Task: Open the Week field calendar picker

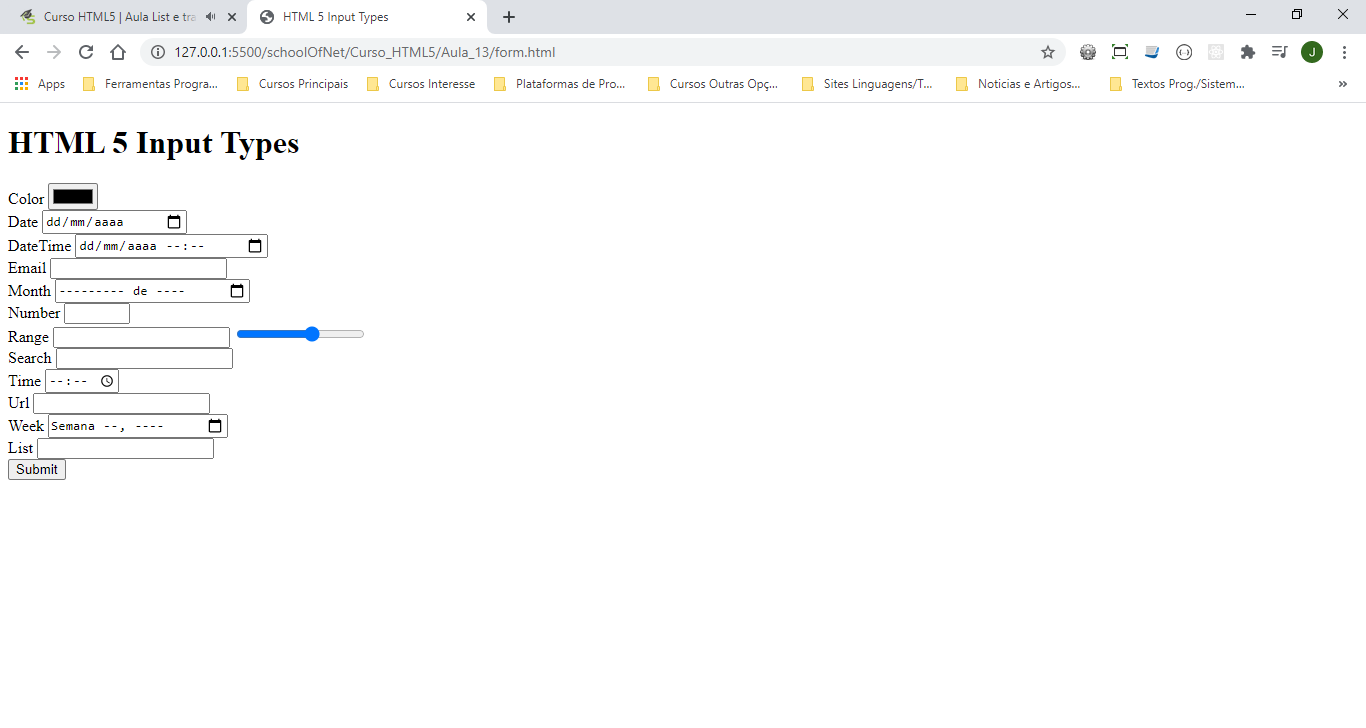Action: (x=215, y=426)
